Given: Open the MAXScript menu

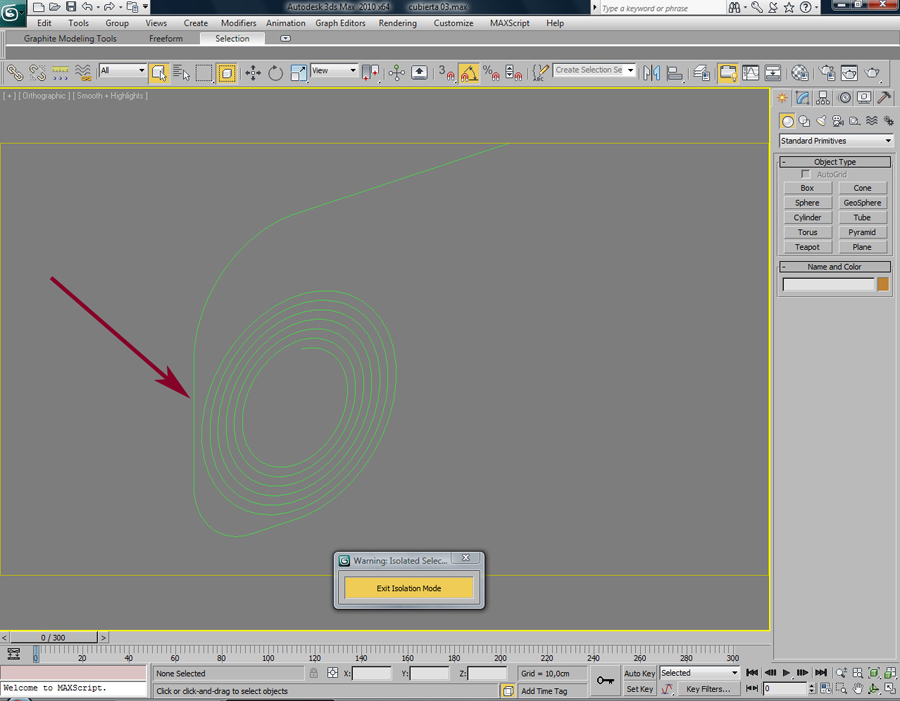Looking at the screenshot, I should point(510,23).
